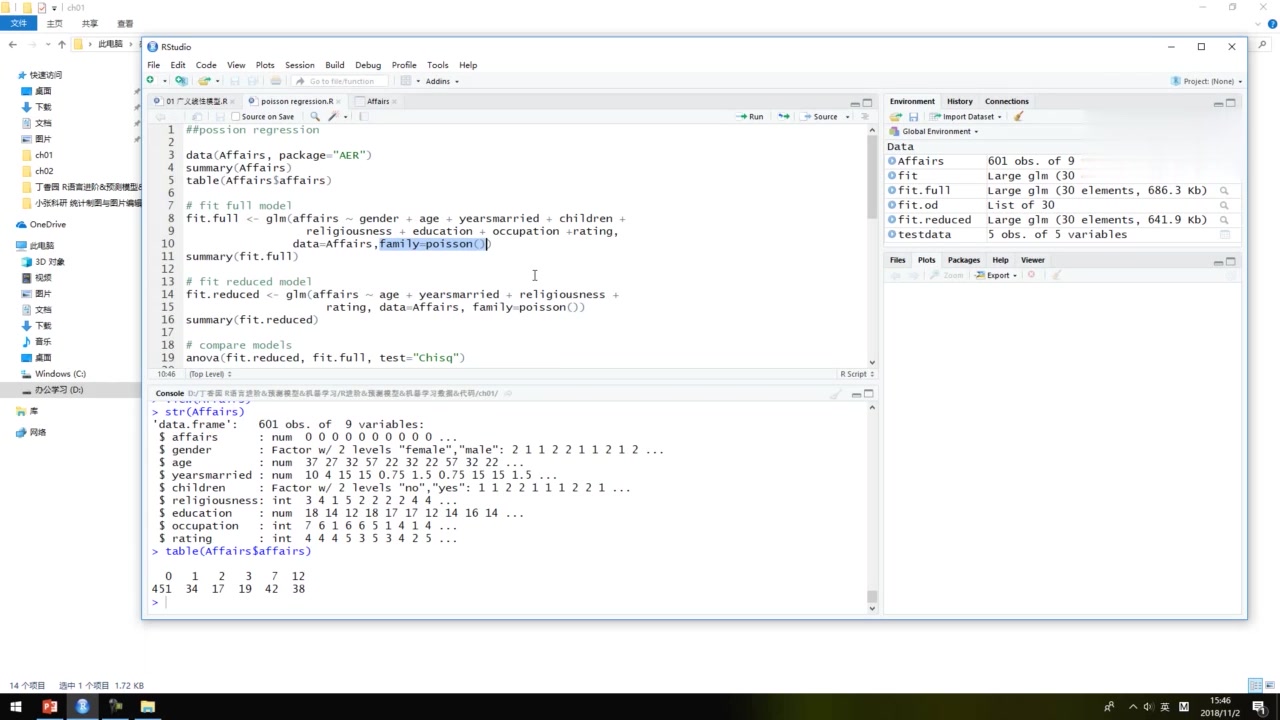Switch to the 01 R script tab
This screenshot has width=1280, height=720.
pyautogui.click(x=194, y=101)
